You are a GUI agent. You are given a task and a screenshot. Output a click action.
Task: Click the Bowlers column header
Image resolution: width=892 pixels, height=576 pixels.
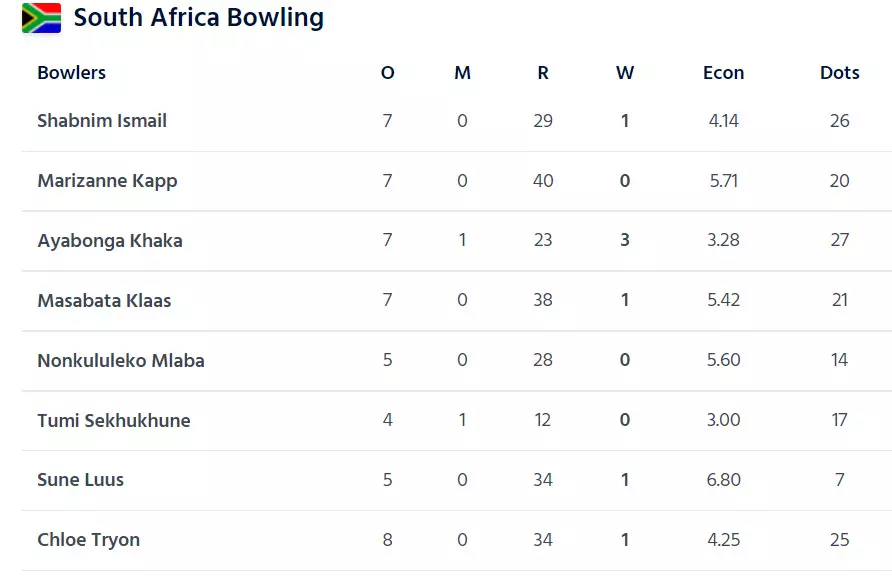[71, 73]
